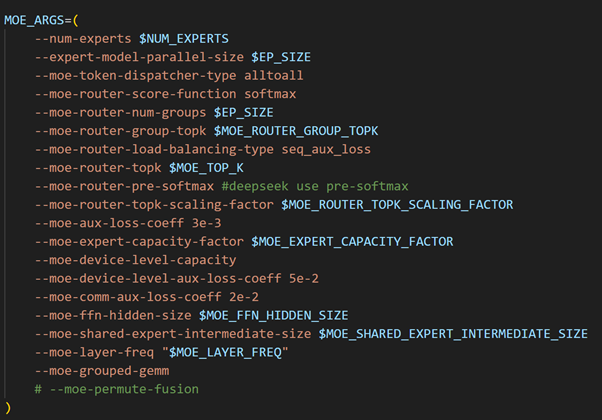Click the --moe-device-level-capacity flag
Screen dimensions: 602x420
point(135,260)
